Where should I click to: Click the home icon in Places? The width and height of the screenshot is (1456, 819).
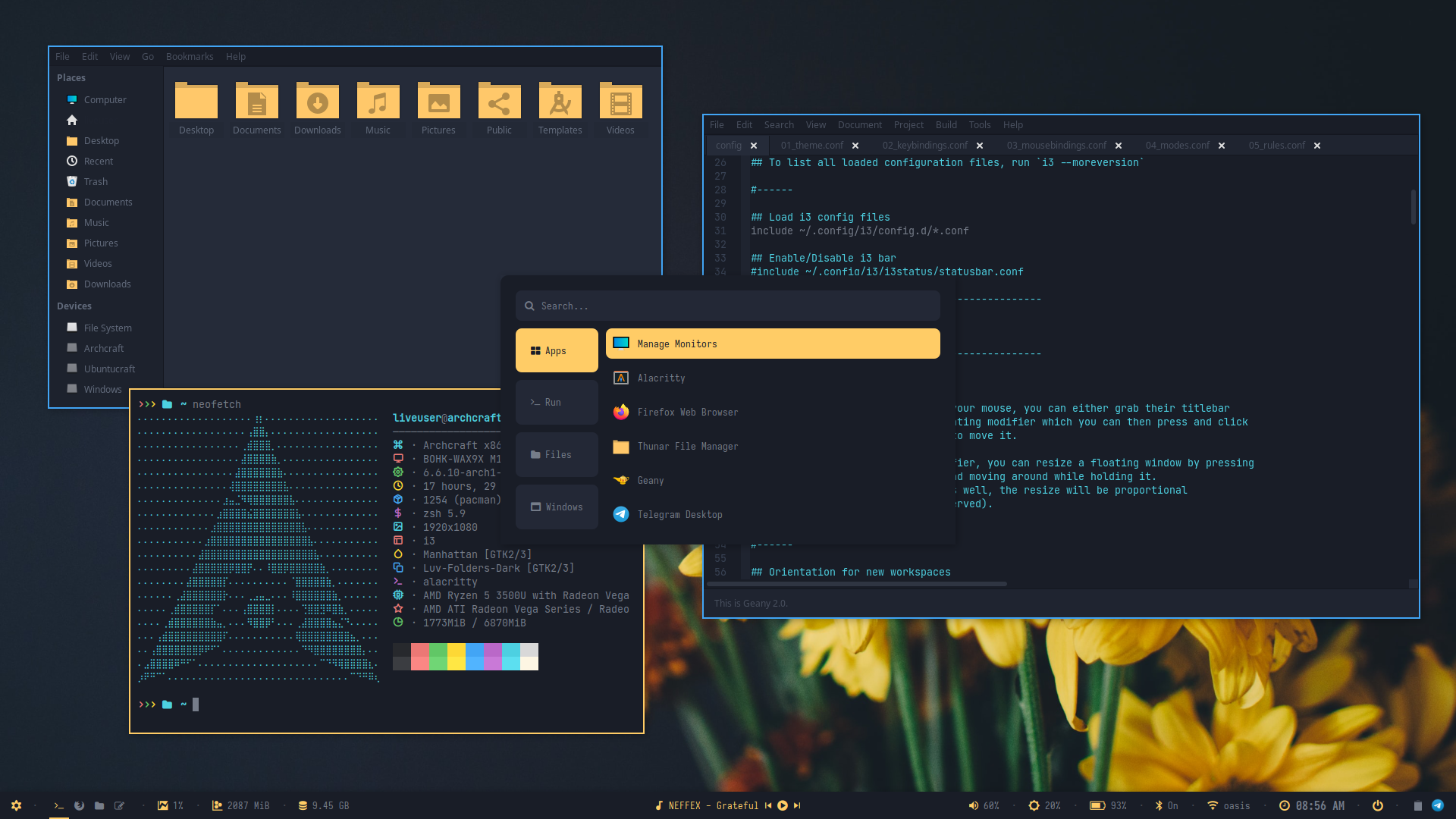[x=72, y=120]
